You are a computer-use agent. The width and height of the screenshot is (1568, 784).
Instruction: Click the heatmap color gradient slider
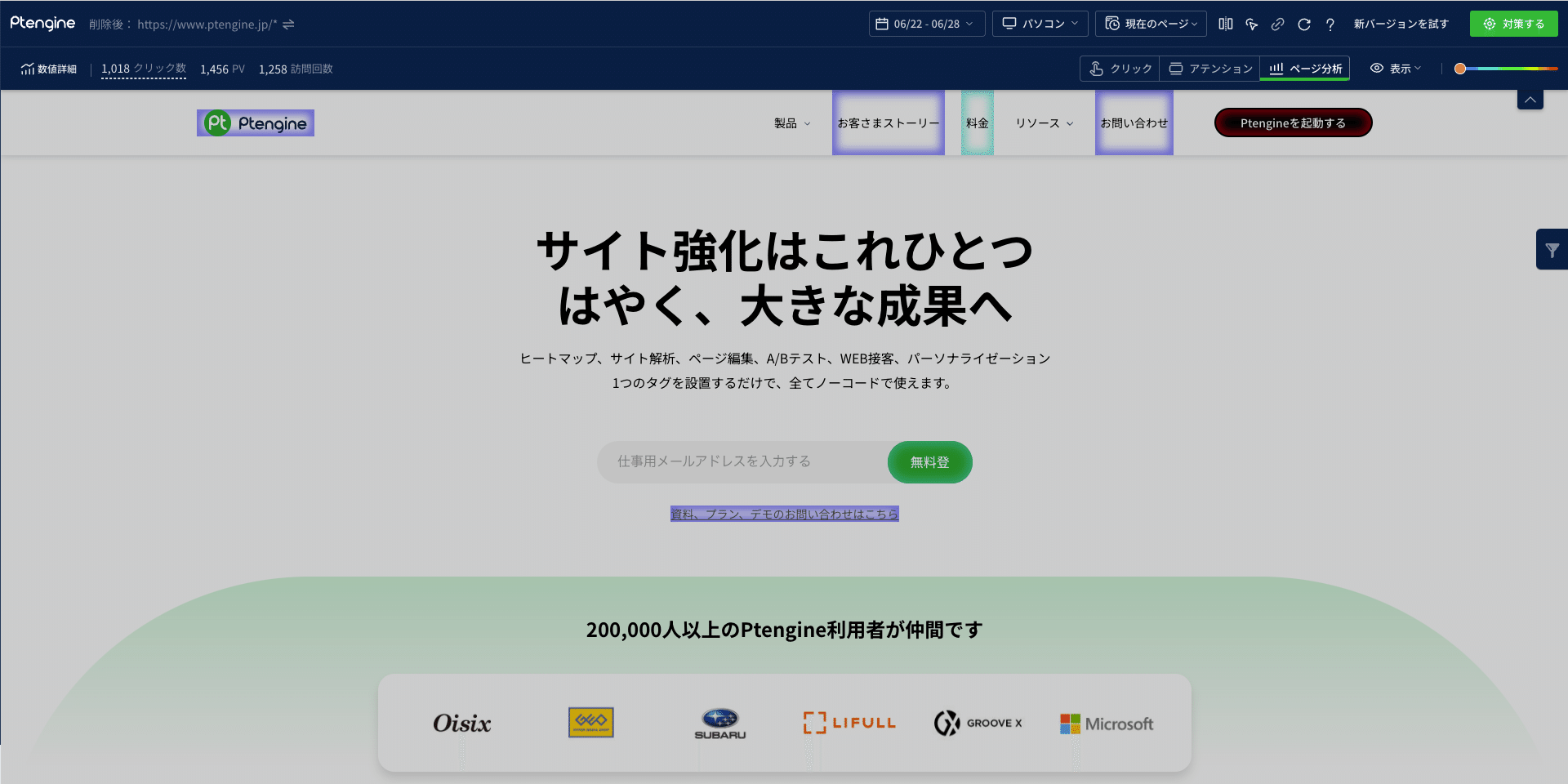(1505, 69)
